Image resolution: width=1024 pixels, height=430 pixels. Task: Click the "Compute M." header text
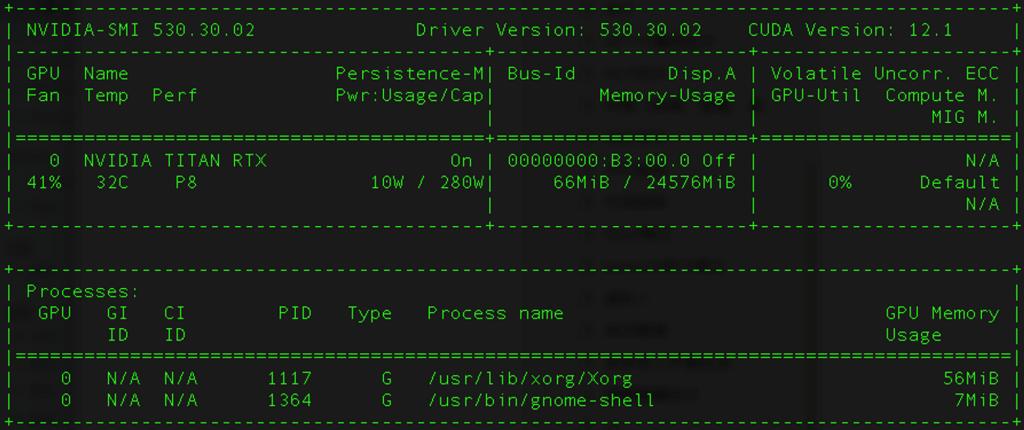pyautogui.click(x=942, y=95)
